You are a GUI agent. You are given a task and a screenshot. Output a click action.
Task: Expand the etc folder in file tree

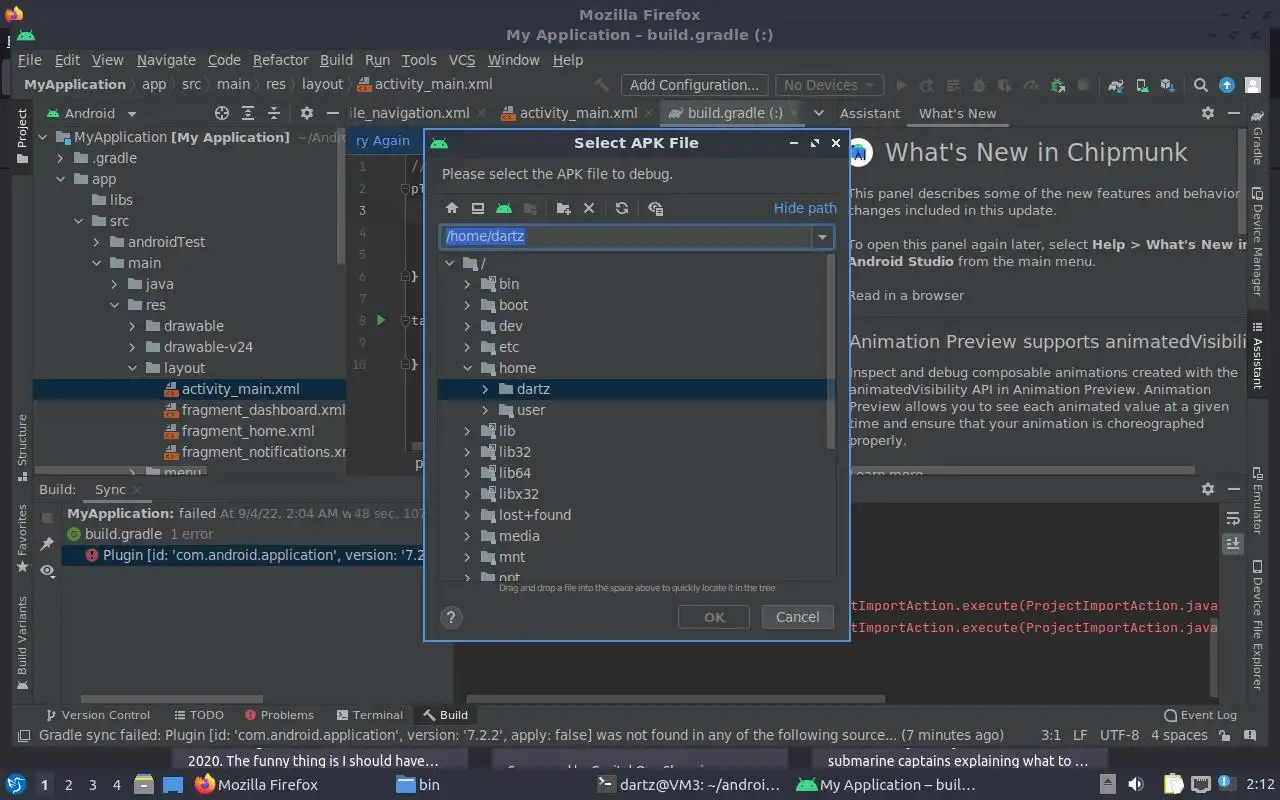coord(467,347)
